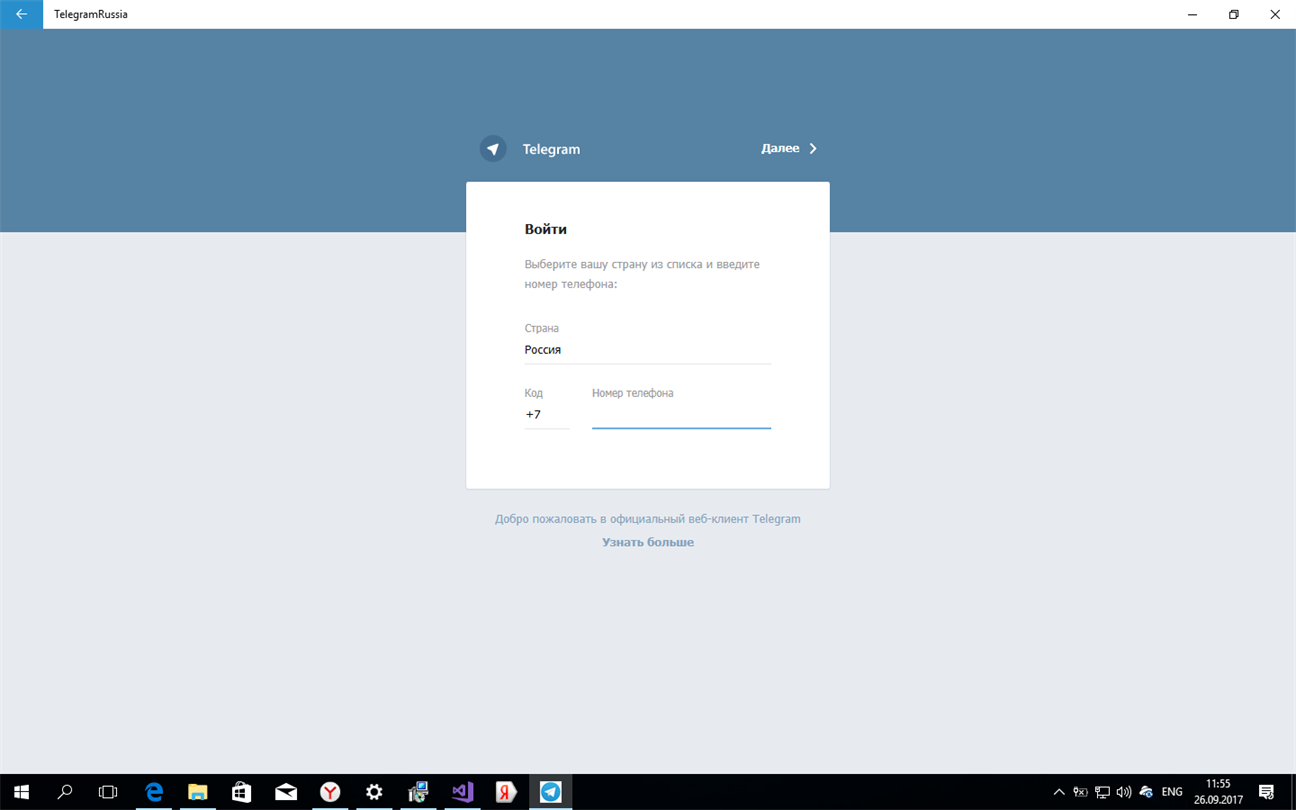The width and height of the screenshot is (1296, 810).
Task: Close the TelegramRussia window
Action: click(x=1275, y=14)
